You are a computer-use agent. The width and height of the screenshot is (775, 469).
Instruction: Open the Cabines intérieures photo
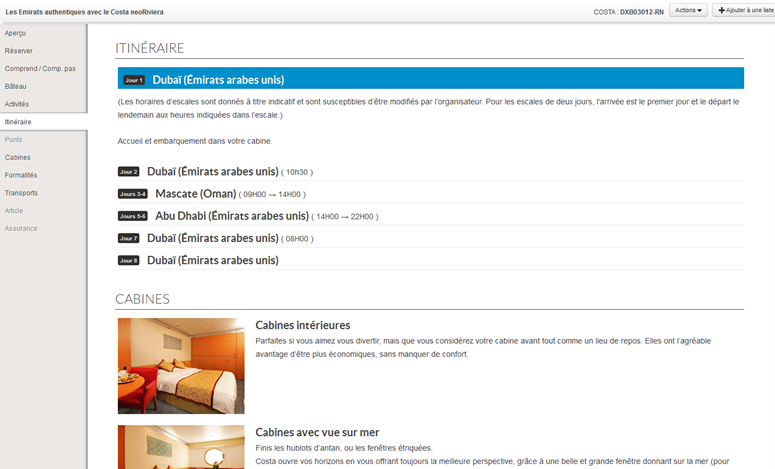tap(181, 366)
